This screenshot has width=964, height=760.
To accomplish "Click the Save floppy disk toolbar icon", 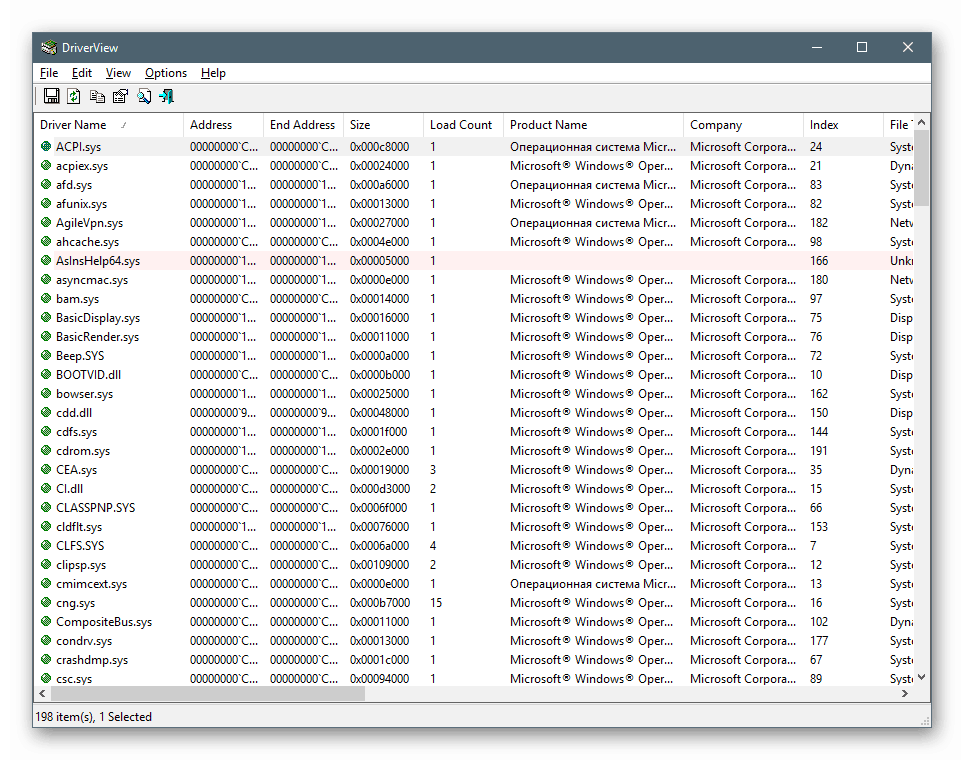I will tap(51, 97).
